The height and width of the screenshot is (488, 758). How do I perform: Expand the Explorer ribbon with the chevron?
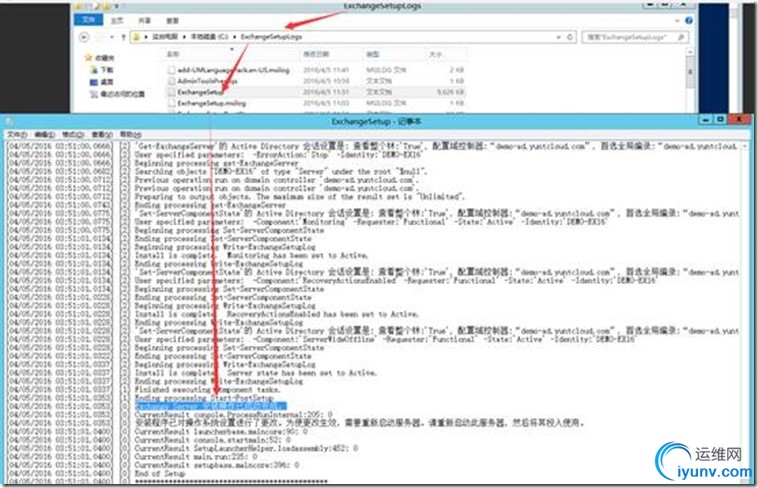[677, 20]
